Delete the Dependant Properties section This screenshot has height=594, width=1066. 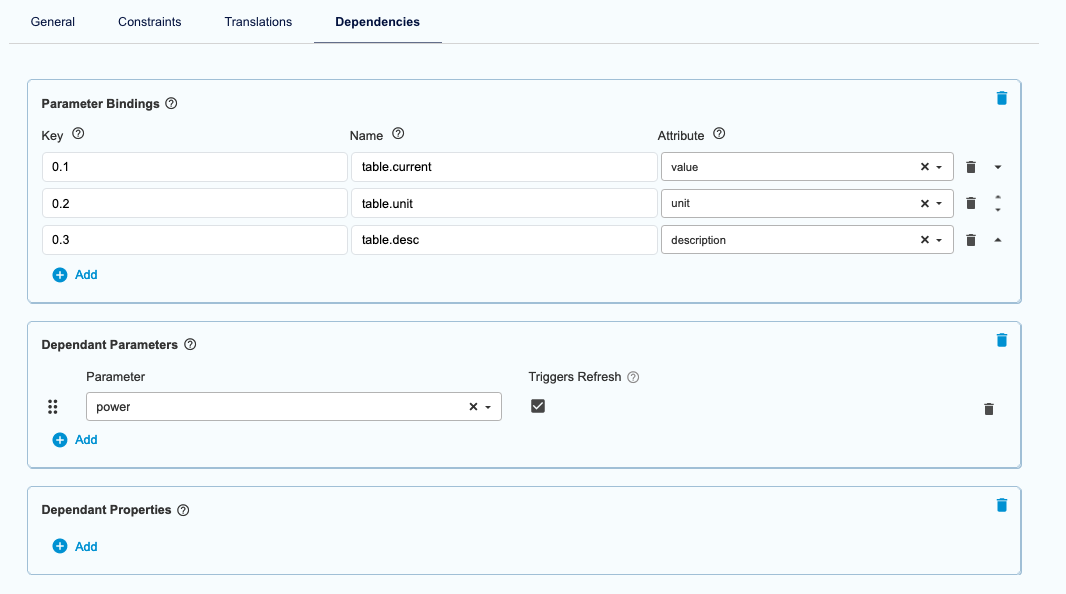coord(1001,505)
